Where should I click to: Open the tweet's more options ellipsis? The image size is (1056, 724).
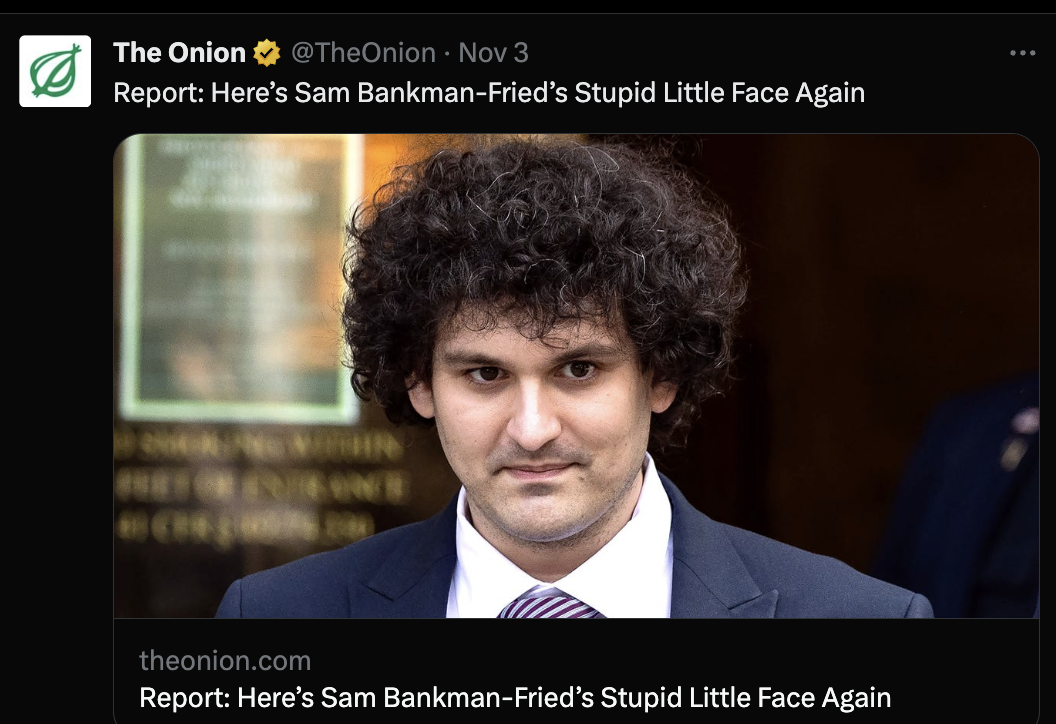[x=1022, y=53]
